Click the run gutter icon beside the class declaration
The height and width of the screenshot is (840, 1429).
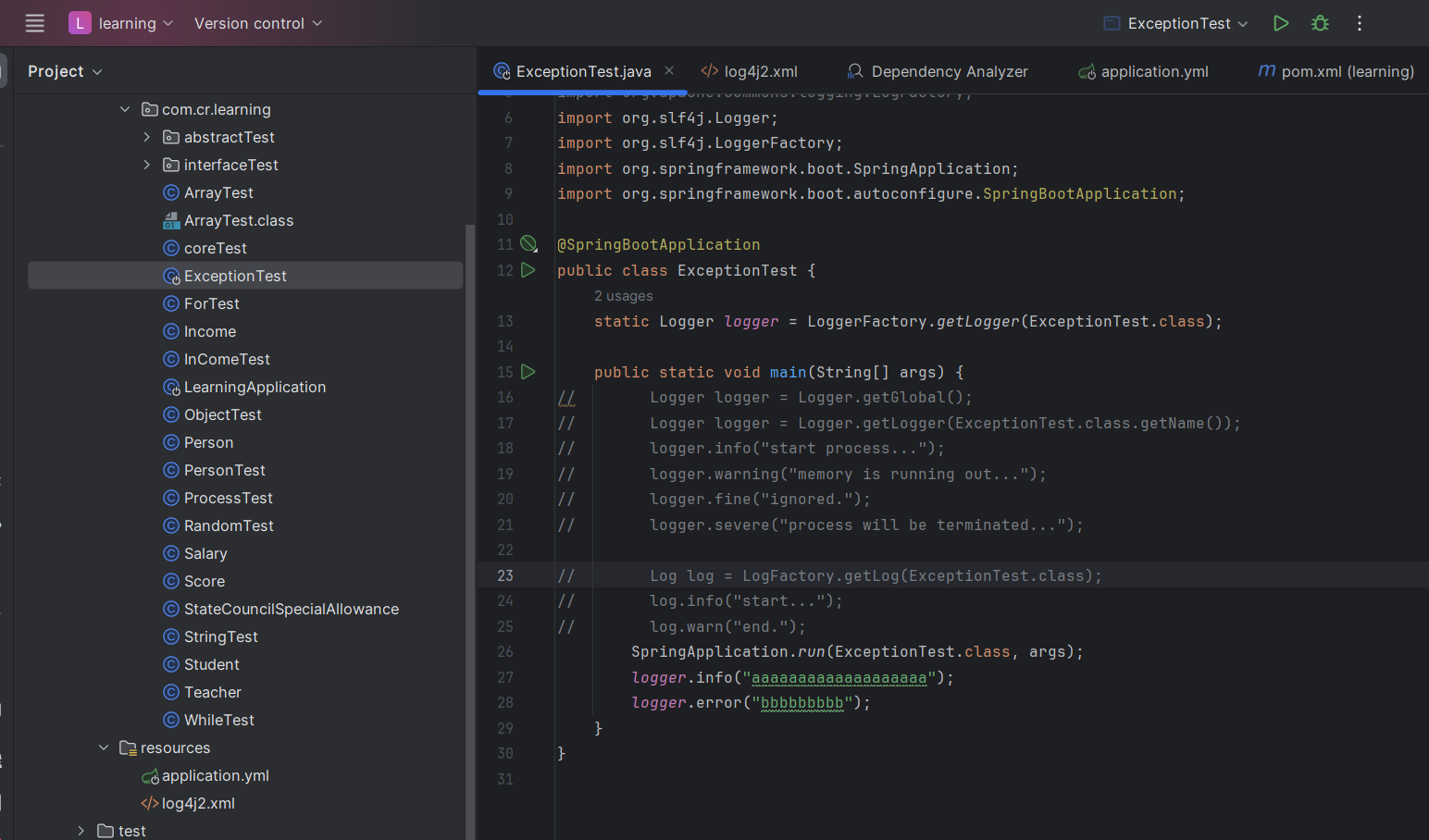click(528, 270)
